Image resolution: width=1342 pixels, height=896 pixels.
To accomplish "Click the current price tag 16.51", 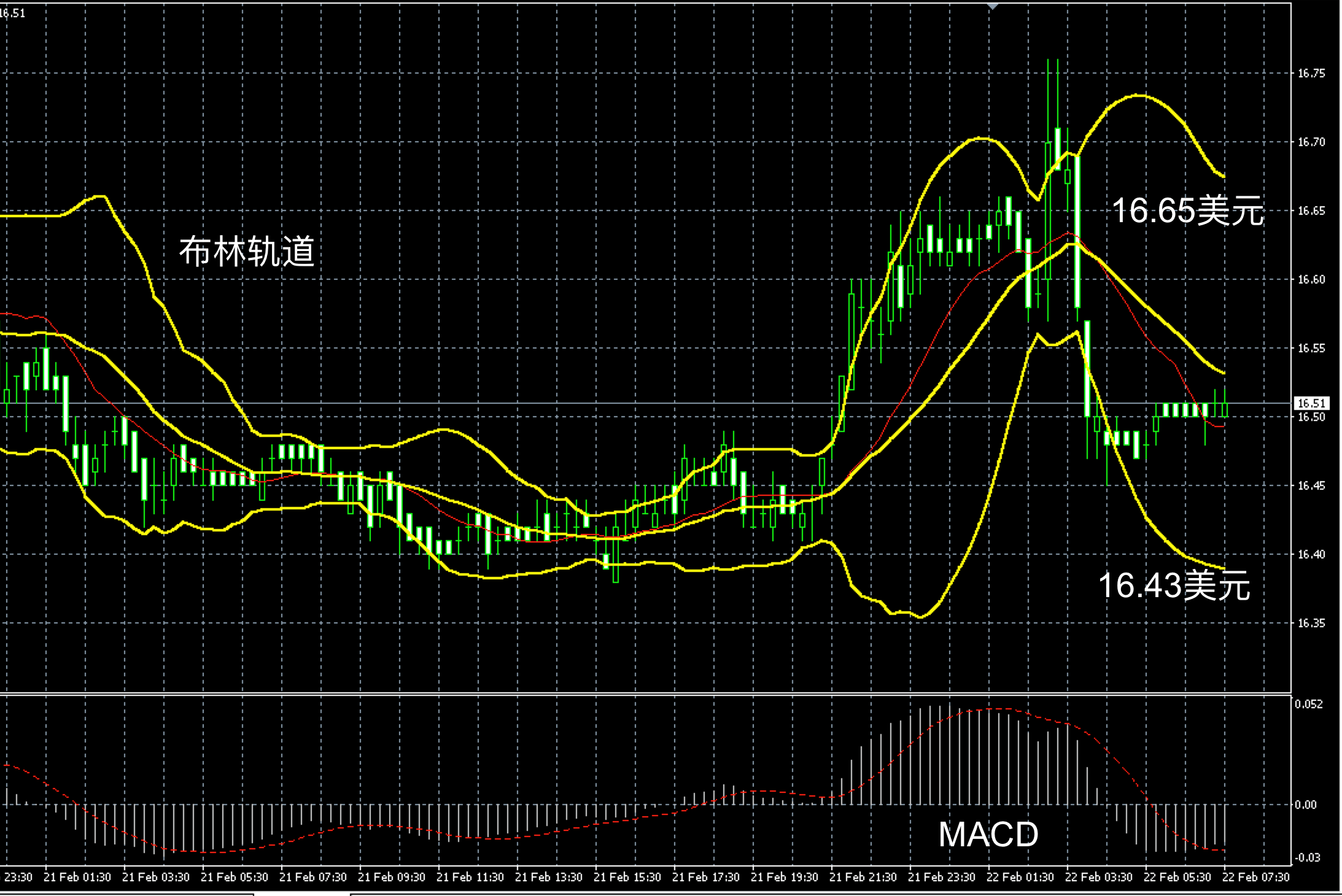I will pyautogui.click(x=1311, y=403).
